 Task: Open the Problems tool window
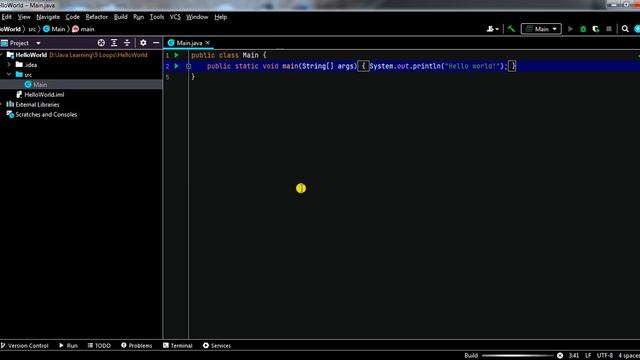136,345
